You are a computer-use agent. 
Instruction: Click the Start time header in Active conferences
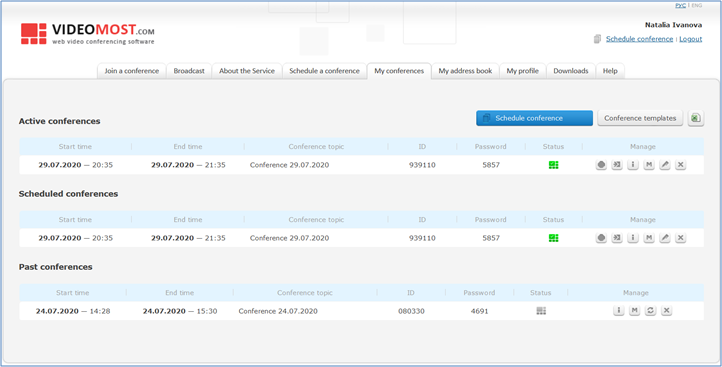(x=75, y=146)
